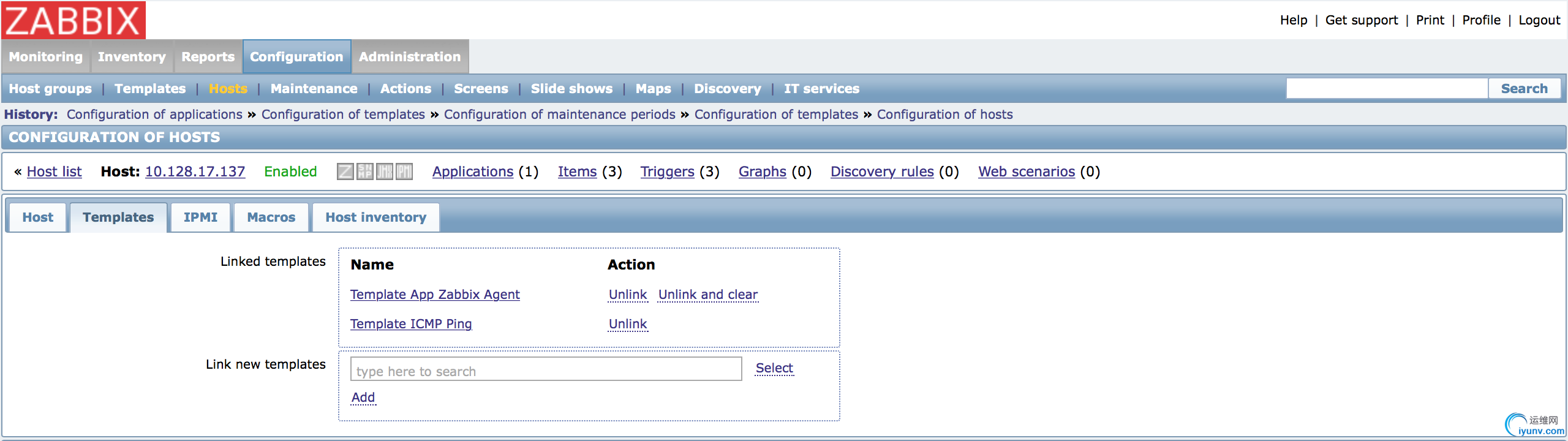The width and height of the screenshot is (1568, 441).
Task: Open the host's Graphs
Action: (762, 171)
